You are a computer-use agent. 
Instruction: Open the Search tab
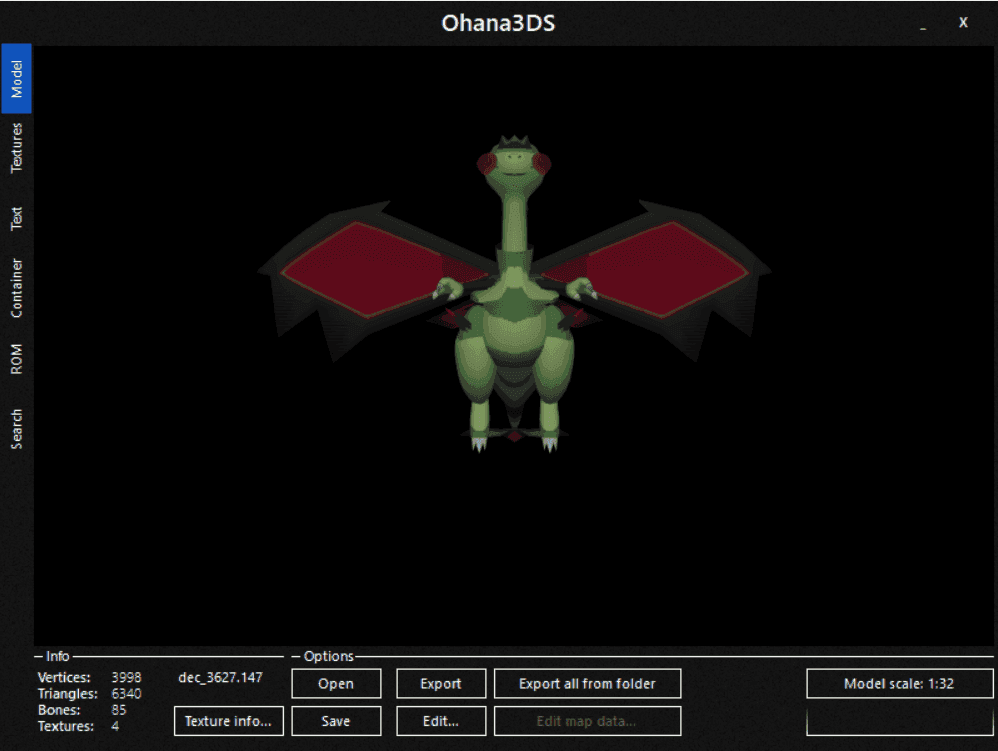click(x=17, y=428)
